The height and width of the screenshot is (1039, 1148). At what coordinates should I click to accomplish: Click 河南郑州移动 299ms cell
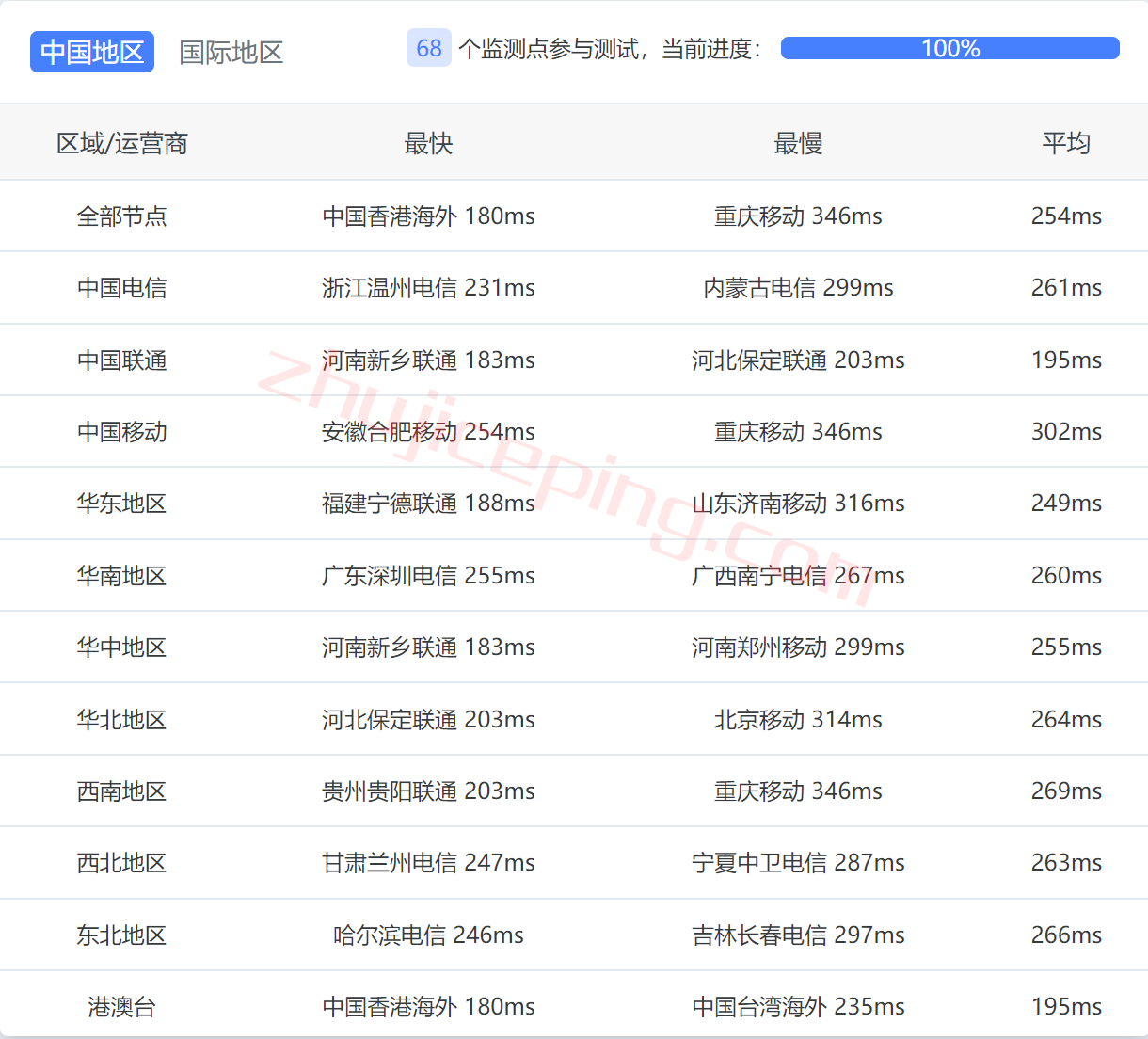pos(798,647)
